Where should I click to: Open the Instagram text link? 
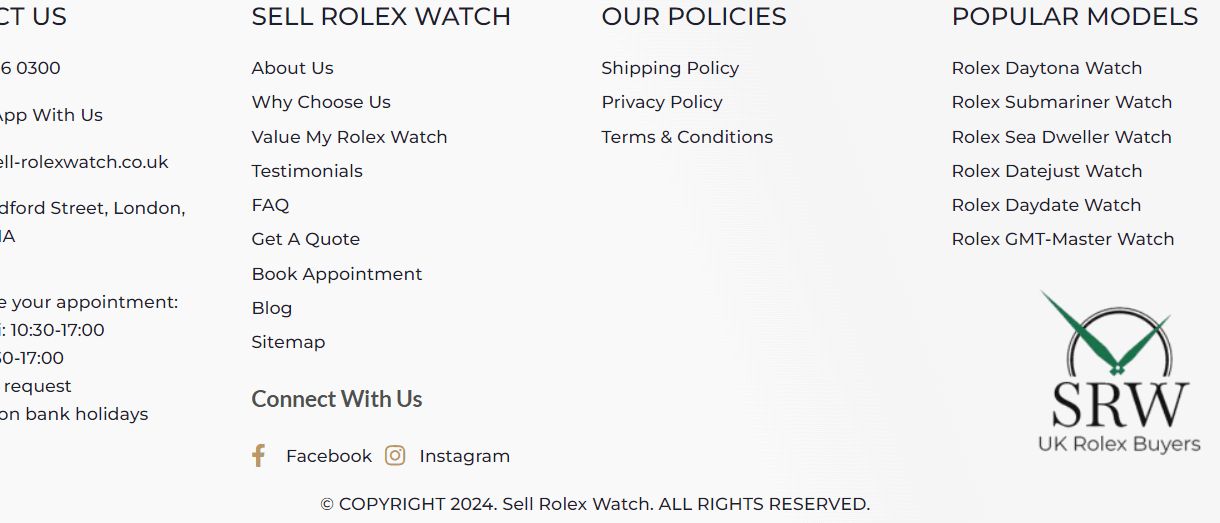coord(464,456)
